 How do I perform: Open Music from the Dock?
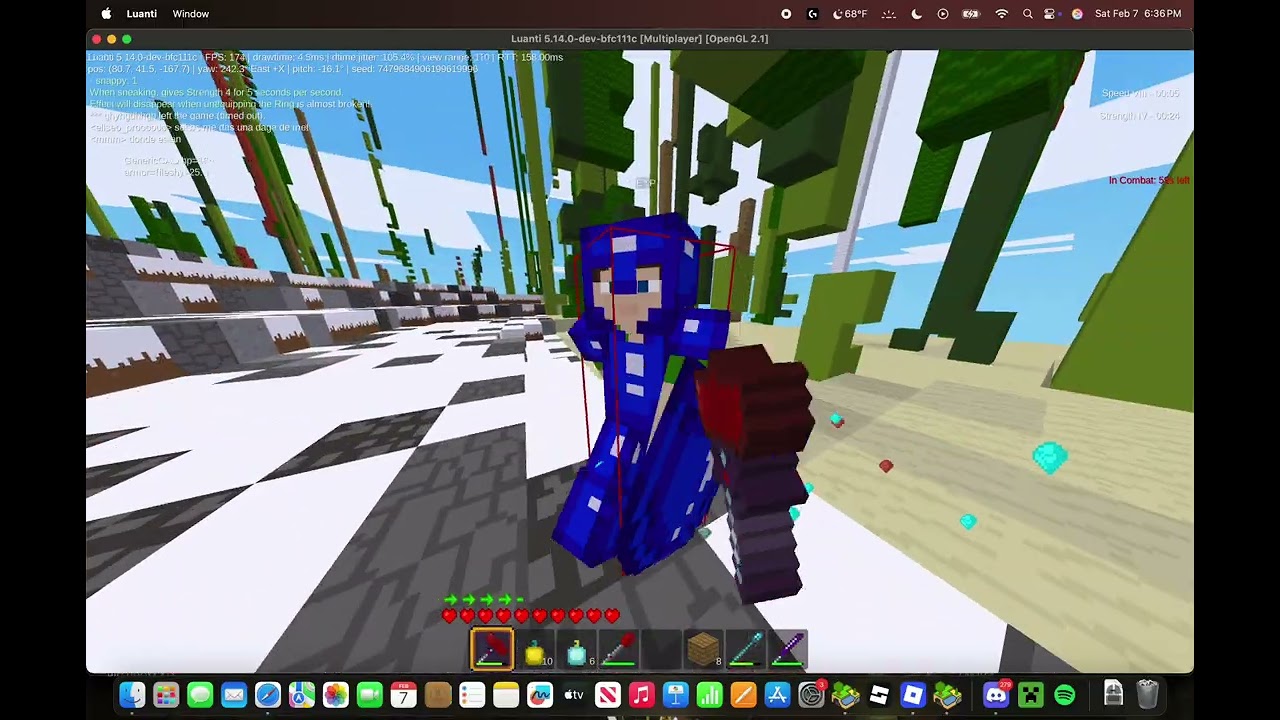(642, 695)
